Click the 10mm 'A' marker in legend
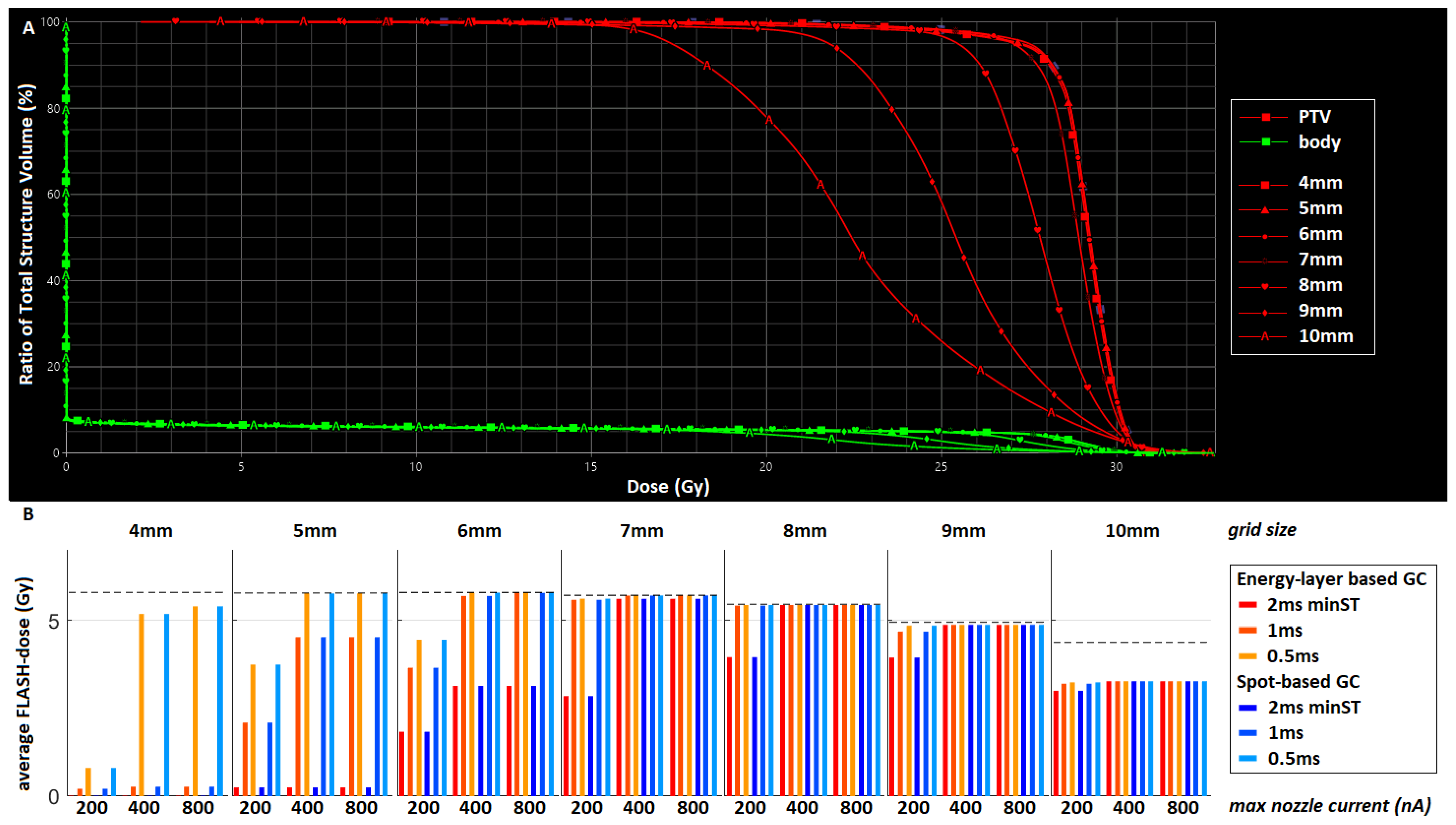 (1265, 336)
